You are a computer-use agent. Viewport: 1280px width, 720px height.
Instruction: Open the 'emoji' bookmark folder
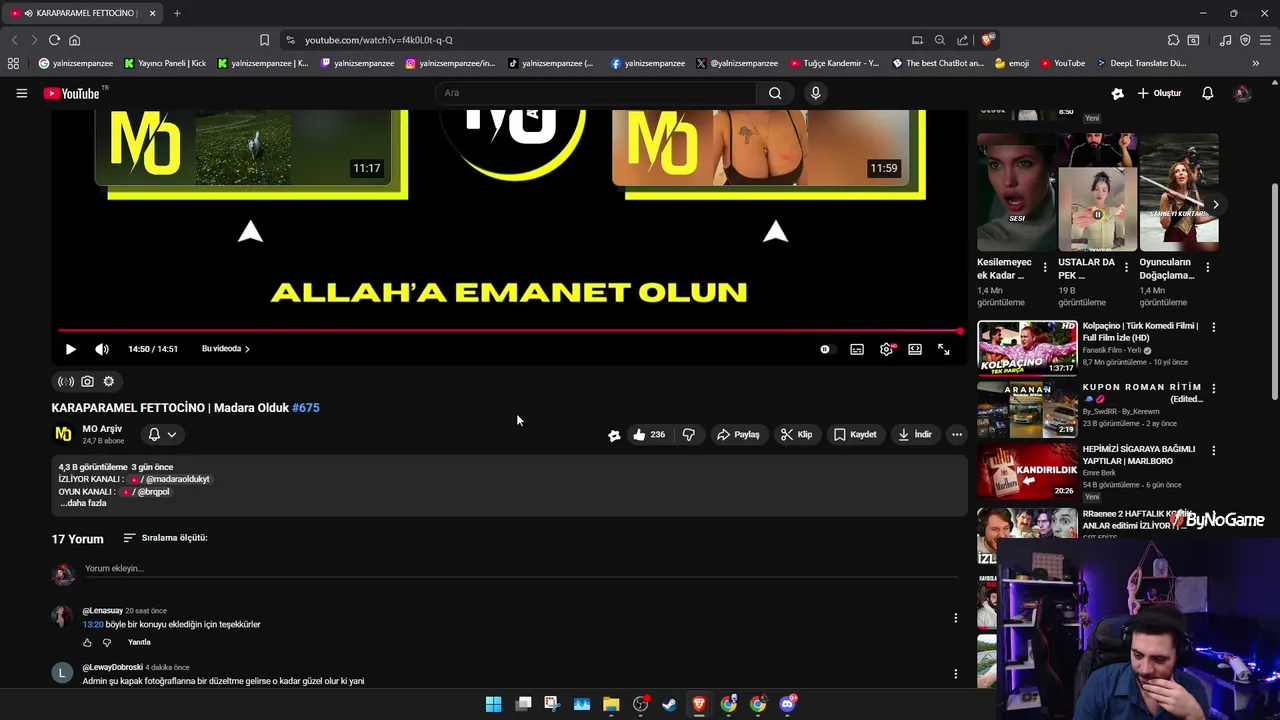click(x=1012, y=63)
